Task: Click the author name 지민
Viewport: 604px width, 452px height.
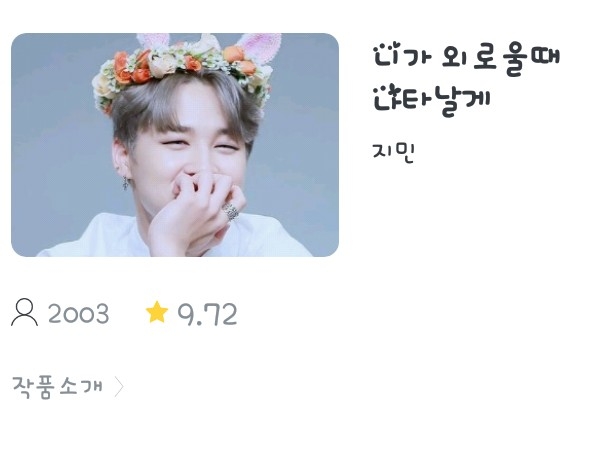Action: pos(393,153)
